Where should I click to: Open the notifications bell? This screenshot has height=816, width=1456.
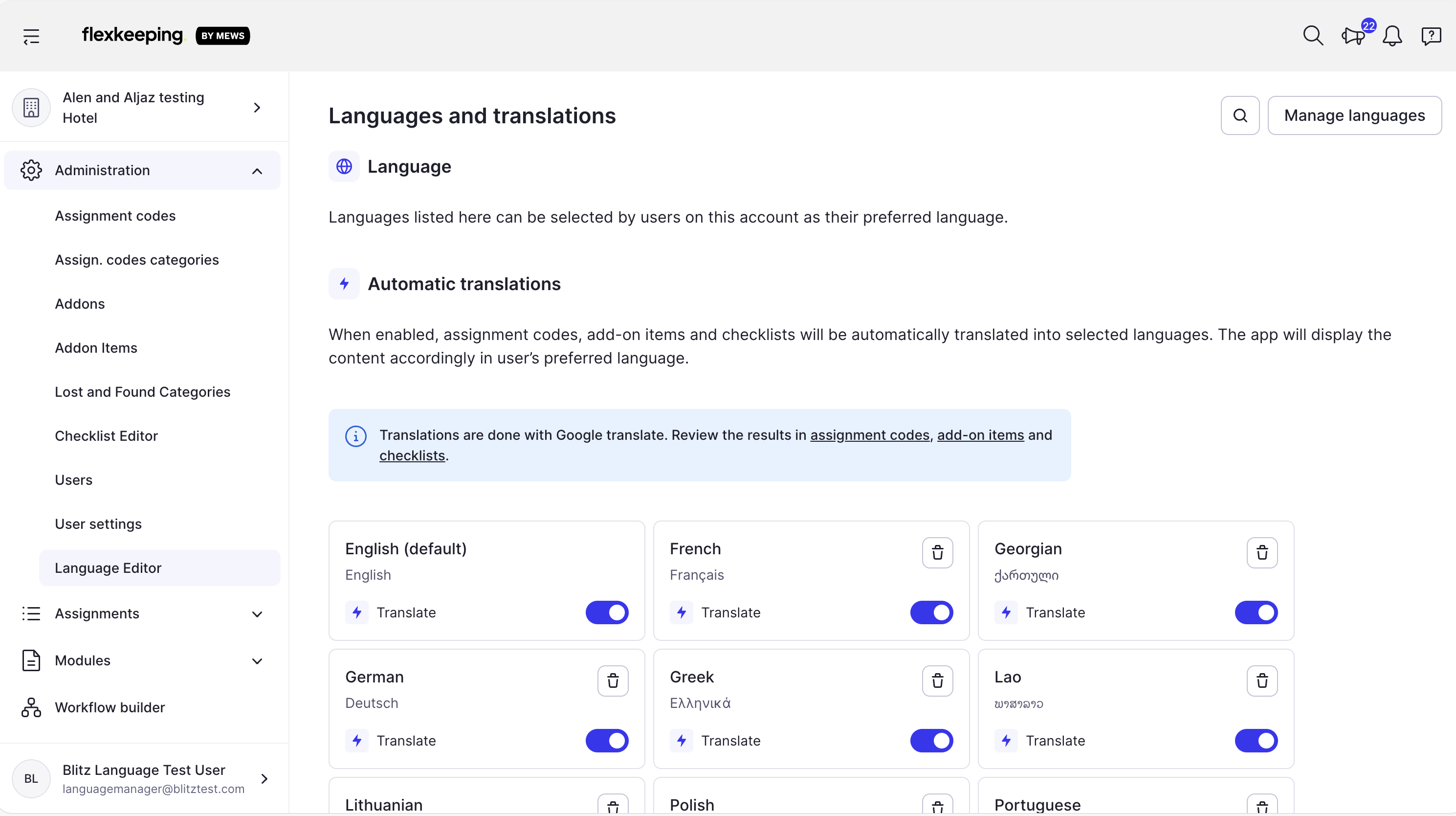coord(1392,36)
